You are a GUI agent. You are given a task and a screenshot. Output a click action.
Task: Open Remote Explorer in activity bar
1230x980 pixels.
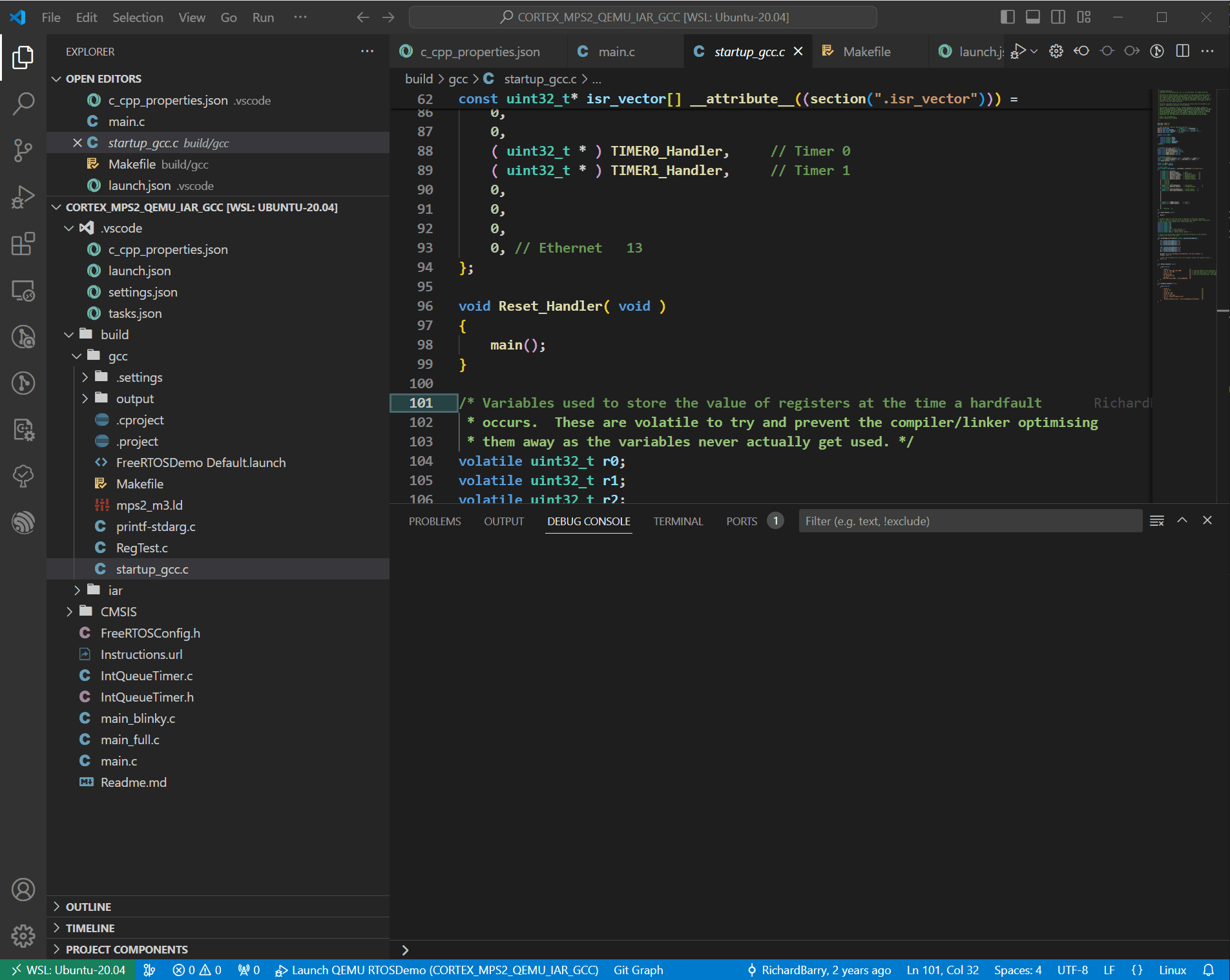[23, 290]
